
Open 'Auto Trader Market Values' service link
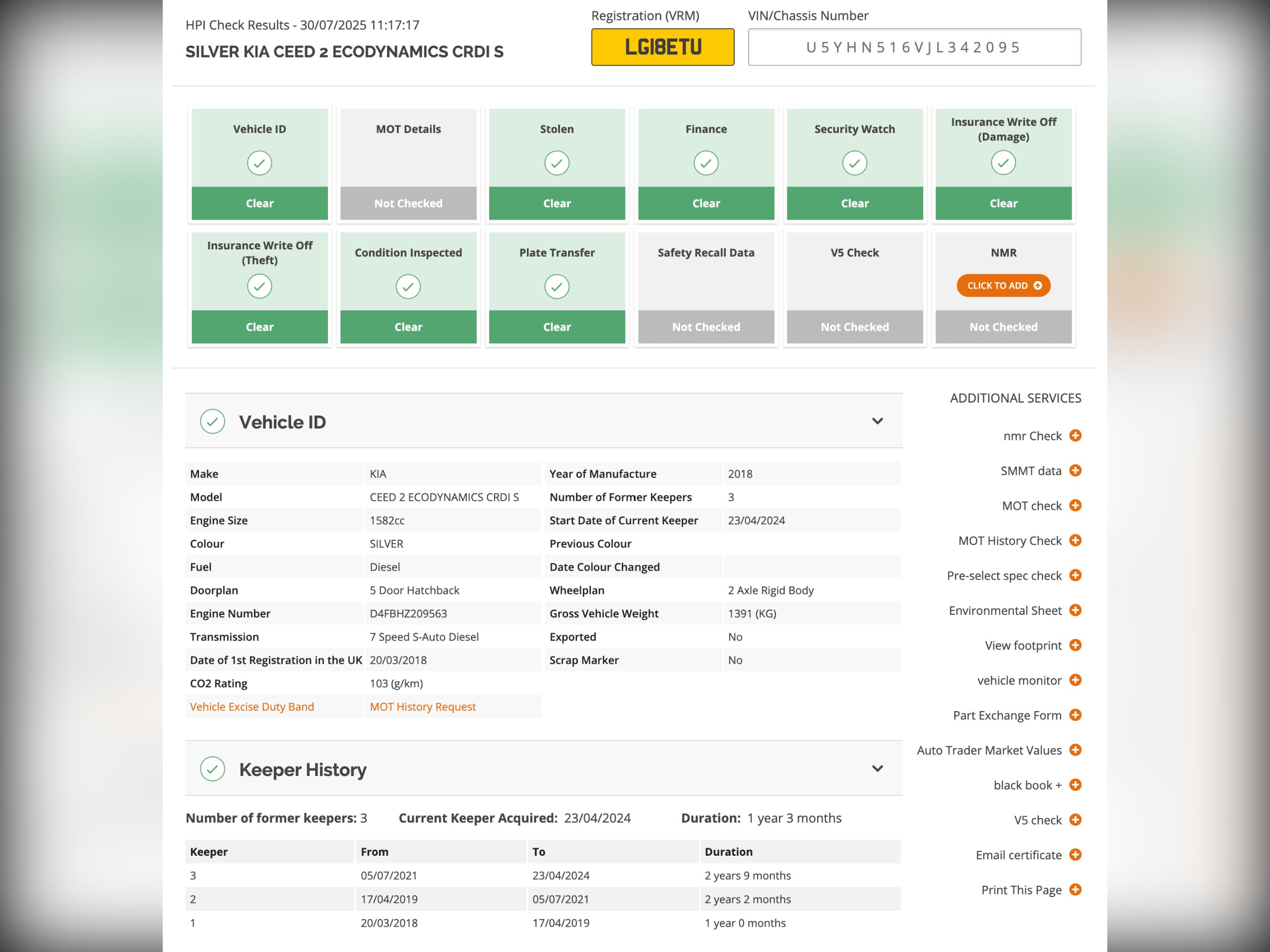tap(989, 750)
